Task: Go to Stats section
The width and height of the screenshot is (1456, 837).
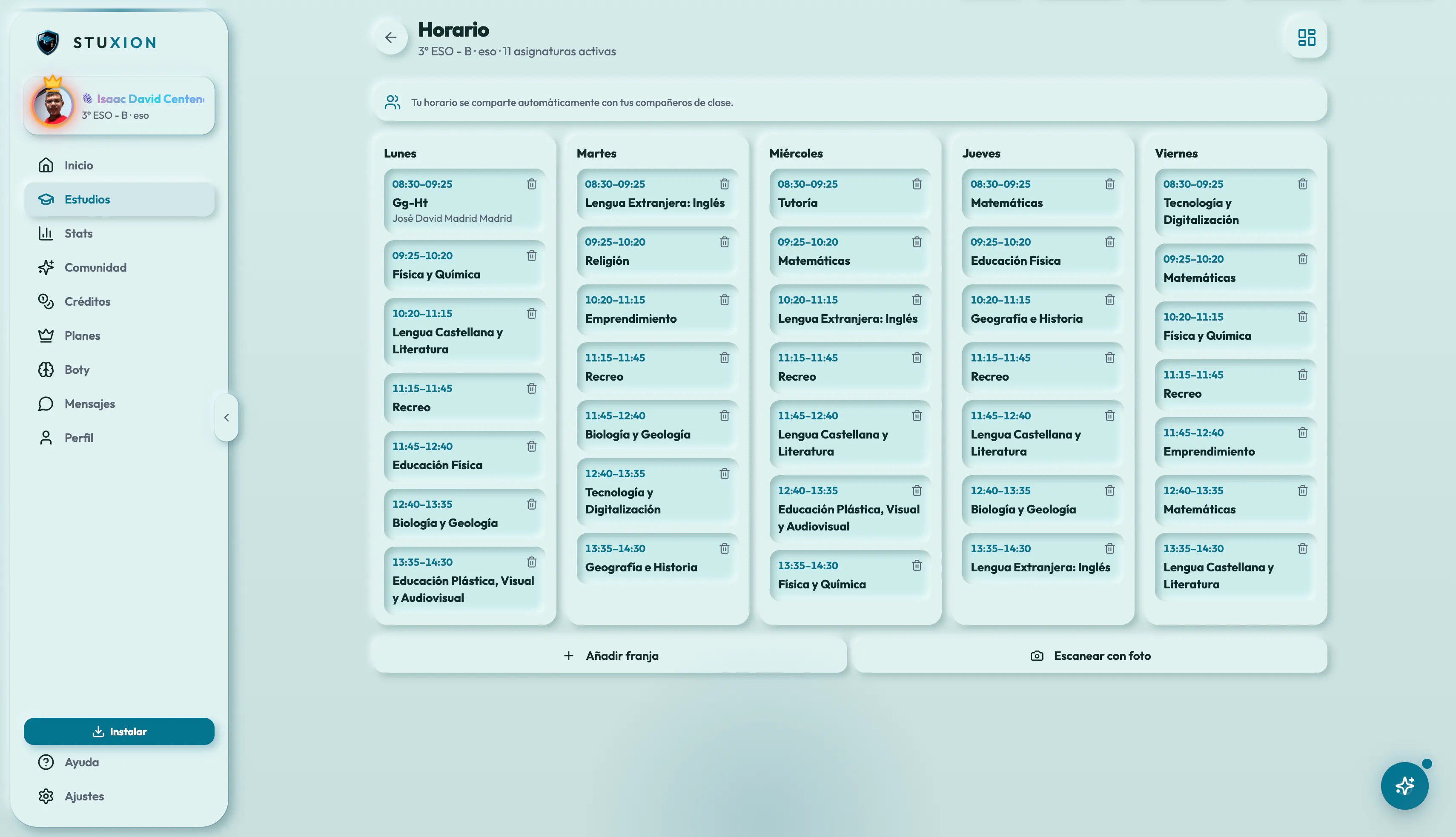Action: point(119,233)
